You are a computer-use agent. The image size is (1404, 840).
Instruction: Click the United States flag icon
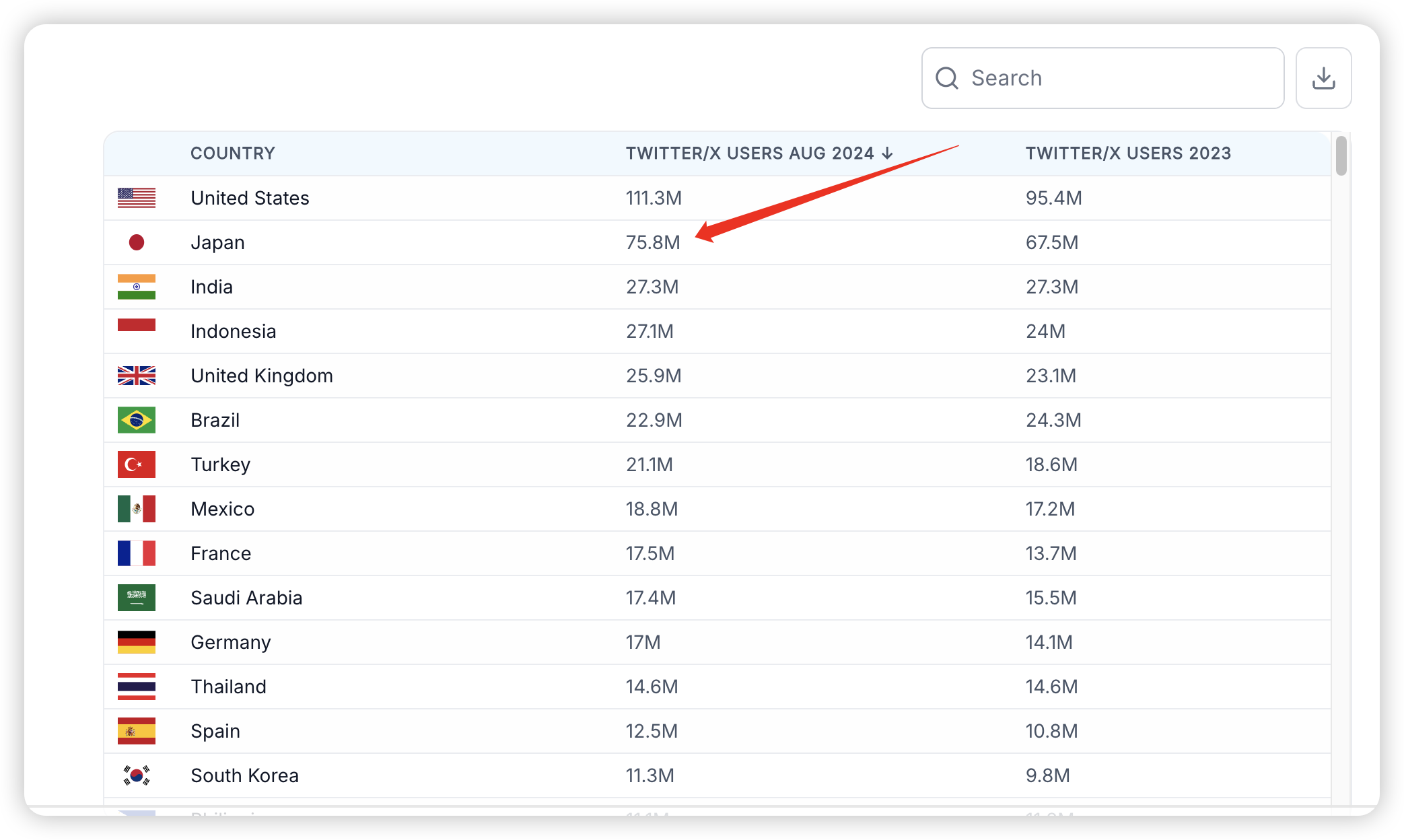pyautogui.click(x=137, y=198)
